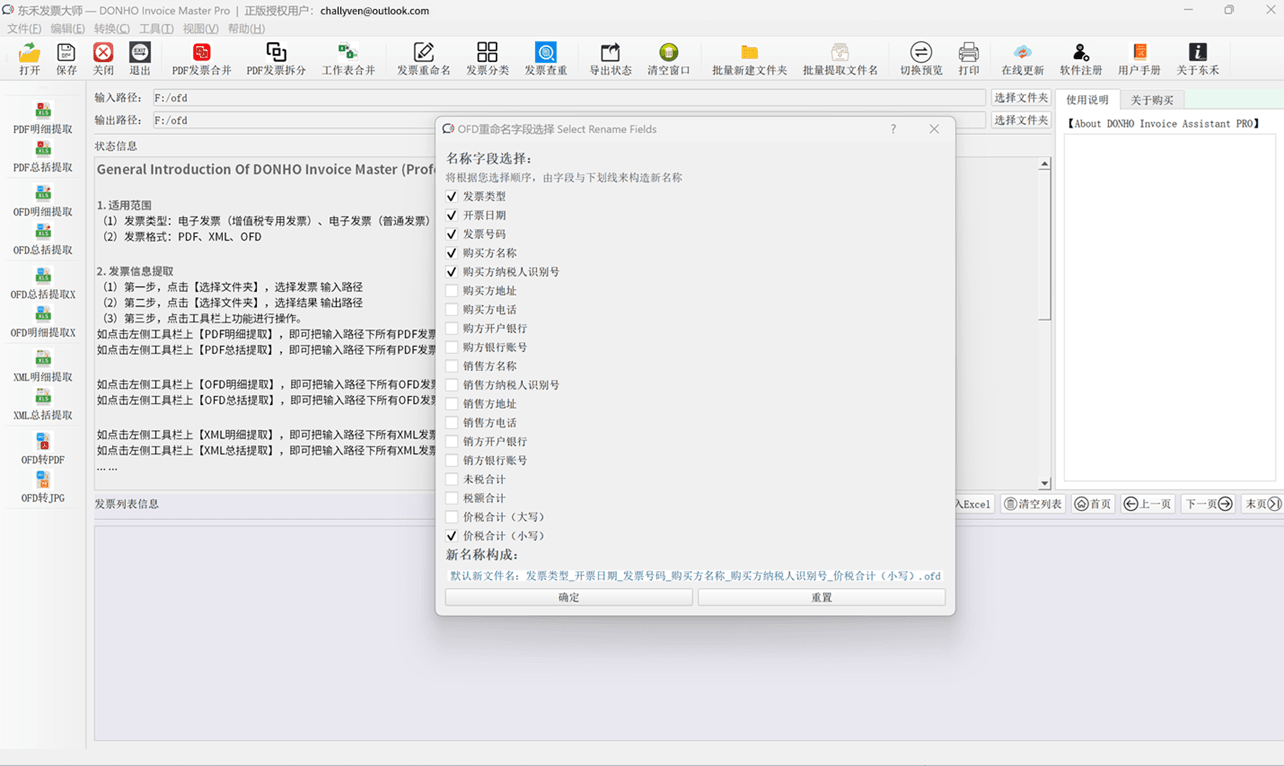Open 关于东禾 about icon
Viewport: 1284px width, 766px height.
[x=1197, y=58]
